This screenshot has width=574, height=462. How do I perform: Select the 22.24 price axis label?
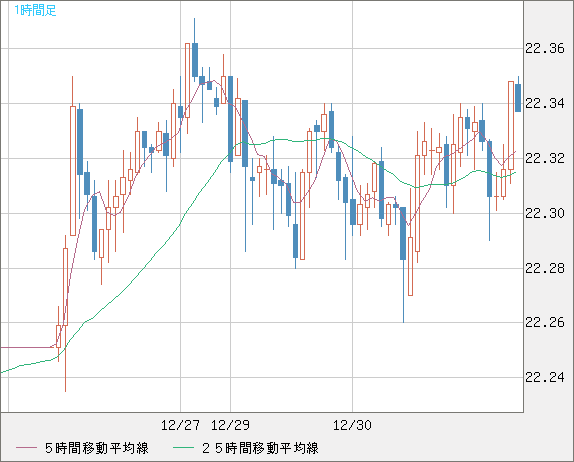click(545, 377)
